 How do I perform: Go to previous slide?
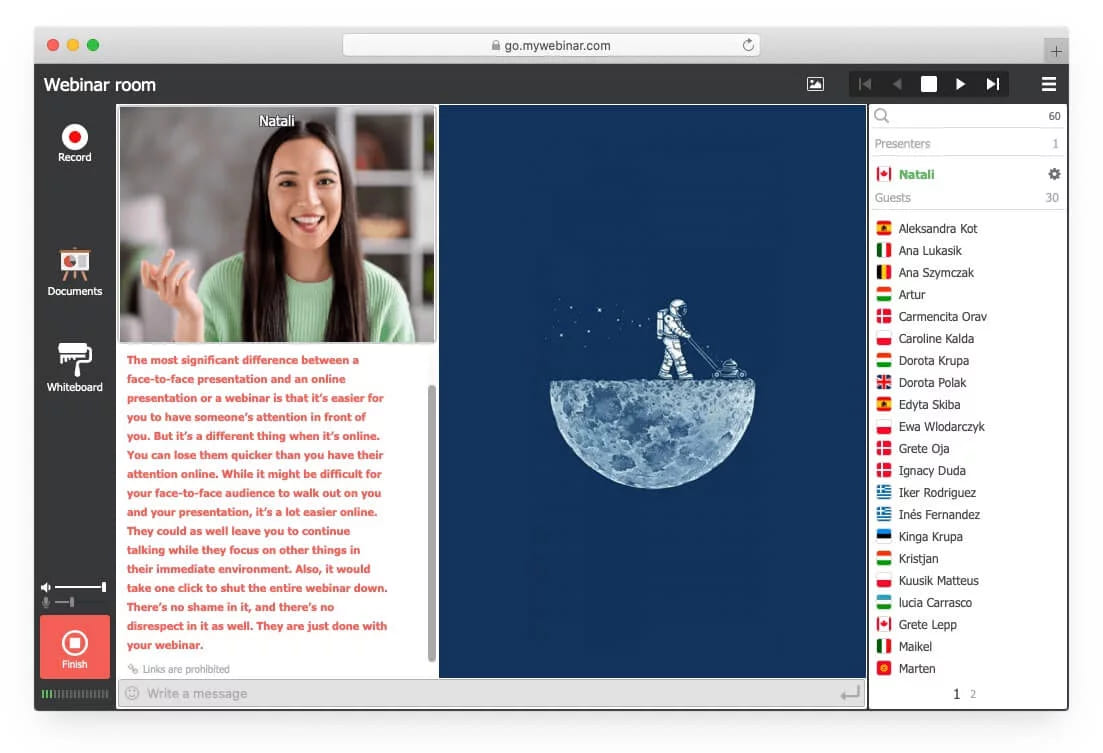pos(897,84)
